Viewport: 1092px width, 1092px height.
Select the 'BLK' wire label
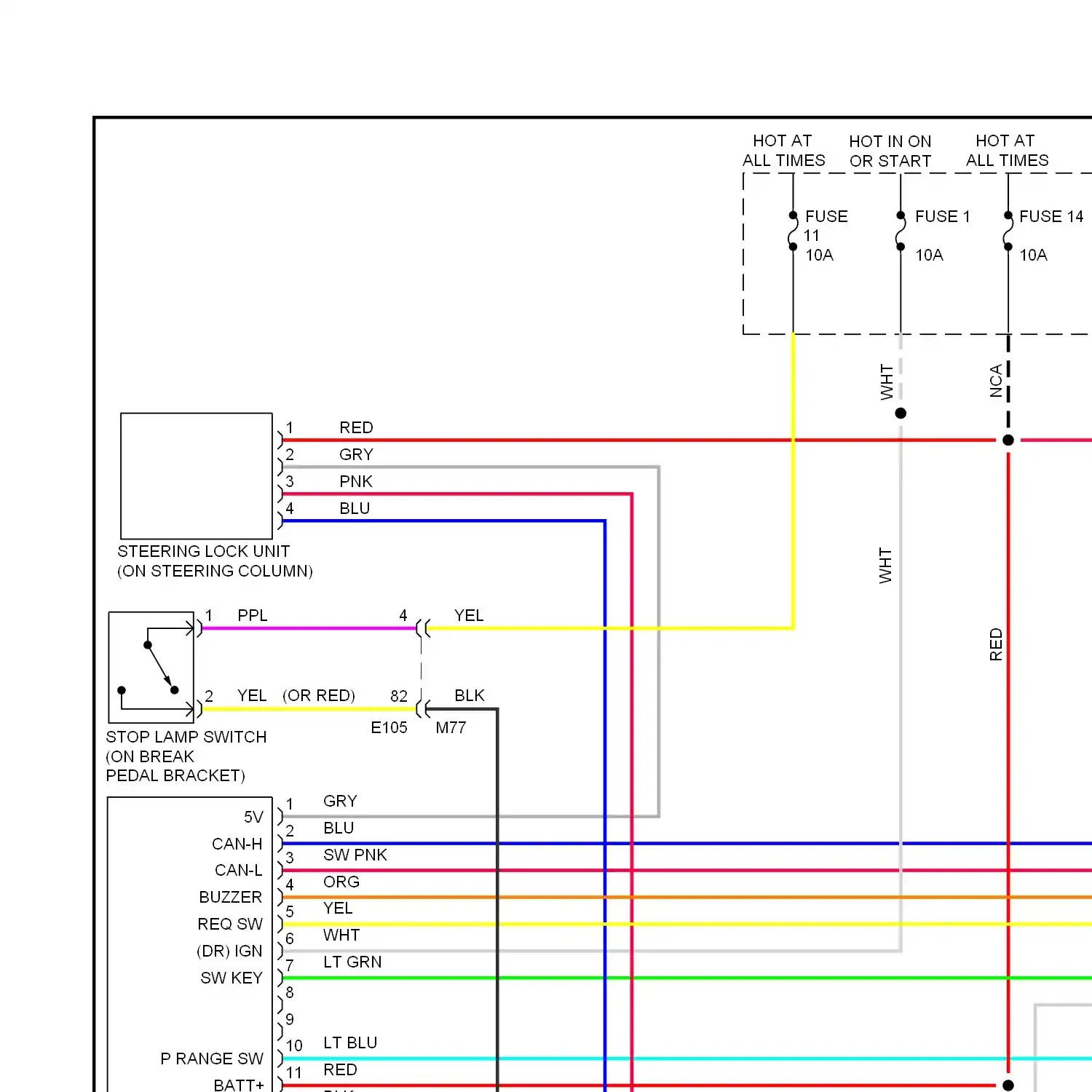pos(470,695)
